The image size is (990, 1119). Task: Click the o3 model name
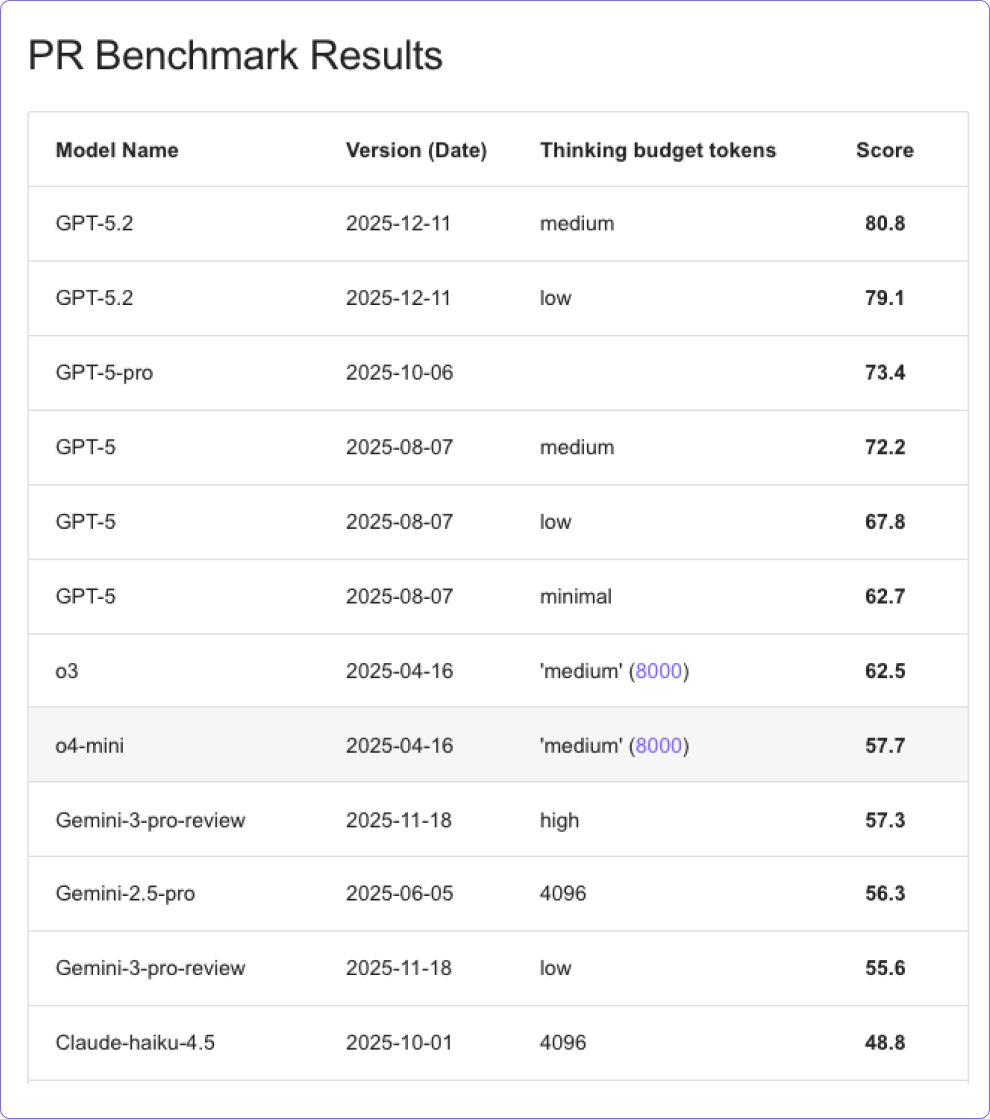pos(67,671)
